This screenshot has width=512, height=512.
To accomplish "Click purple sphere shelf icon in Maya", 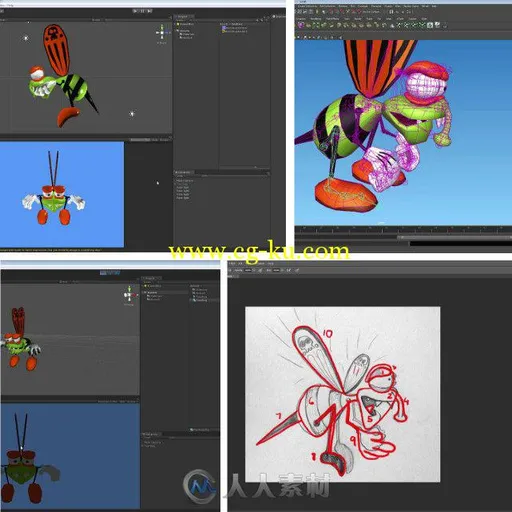I will pos(301,25).
